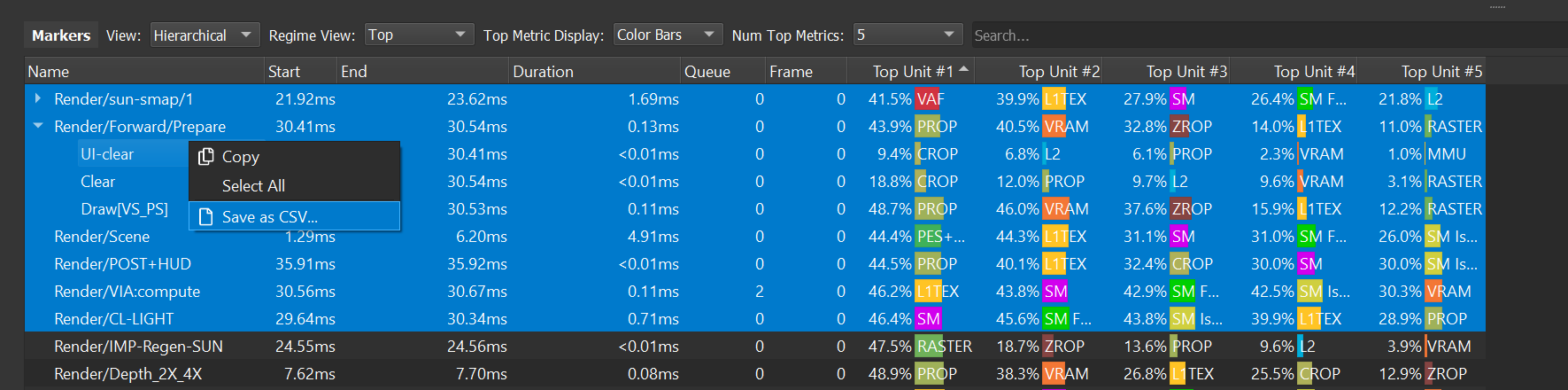Screen dimensions: 1568x390
Task: Click the Copy icon in context menu
Action: [x=206, y=157]
